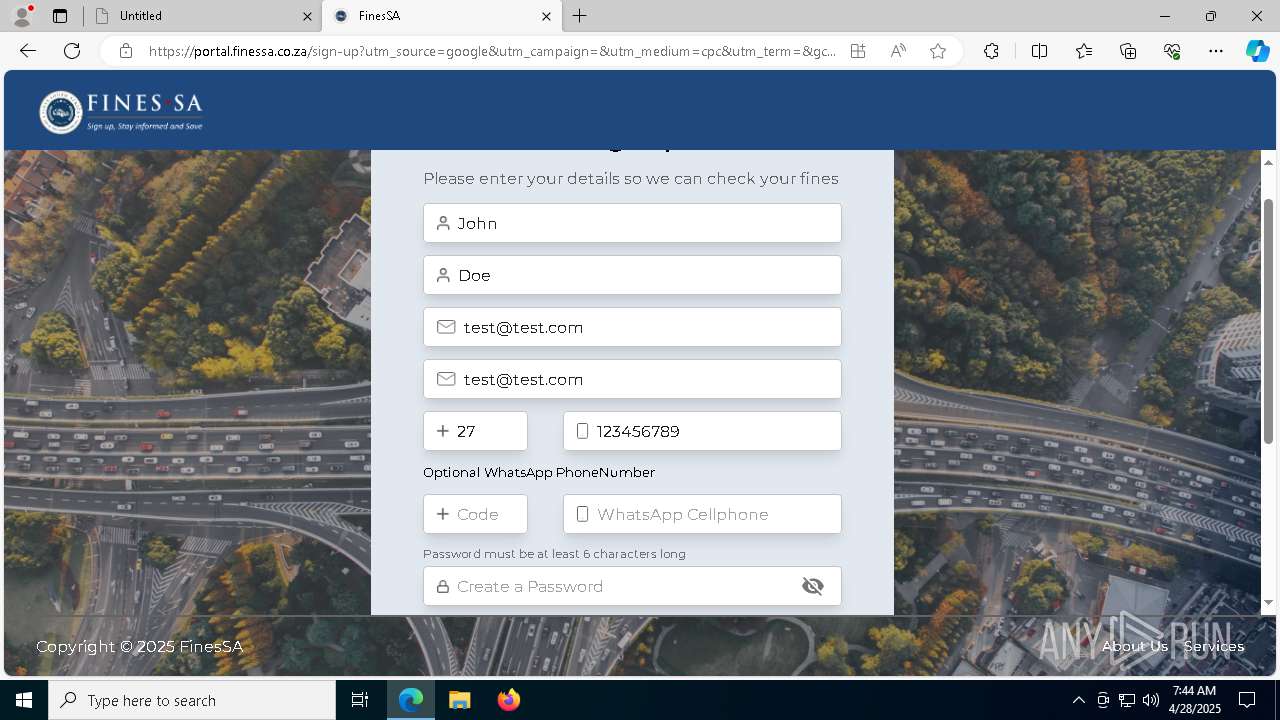
Task: Add page to favorites star icon
Action: [938, 51]
